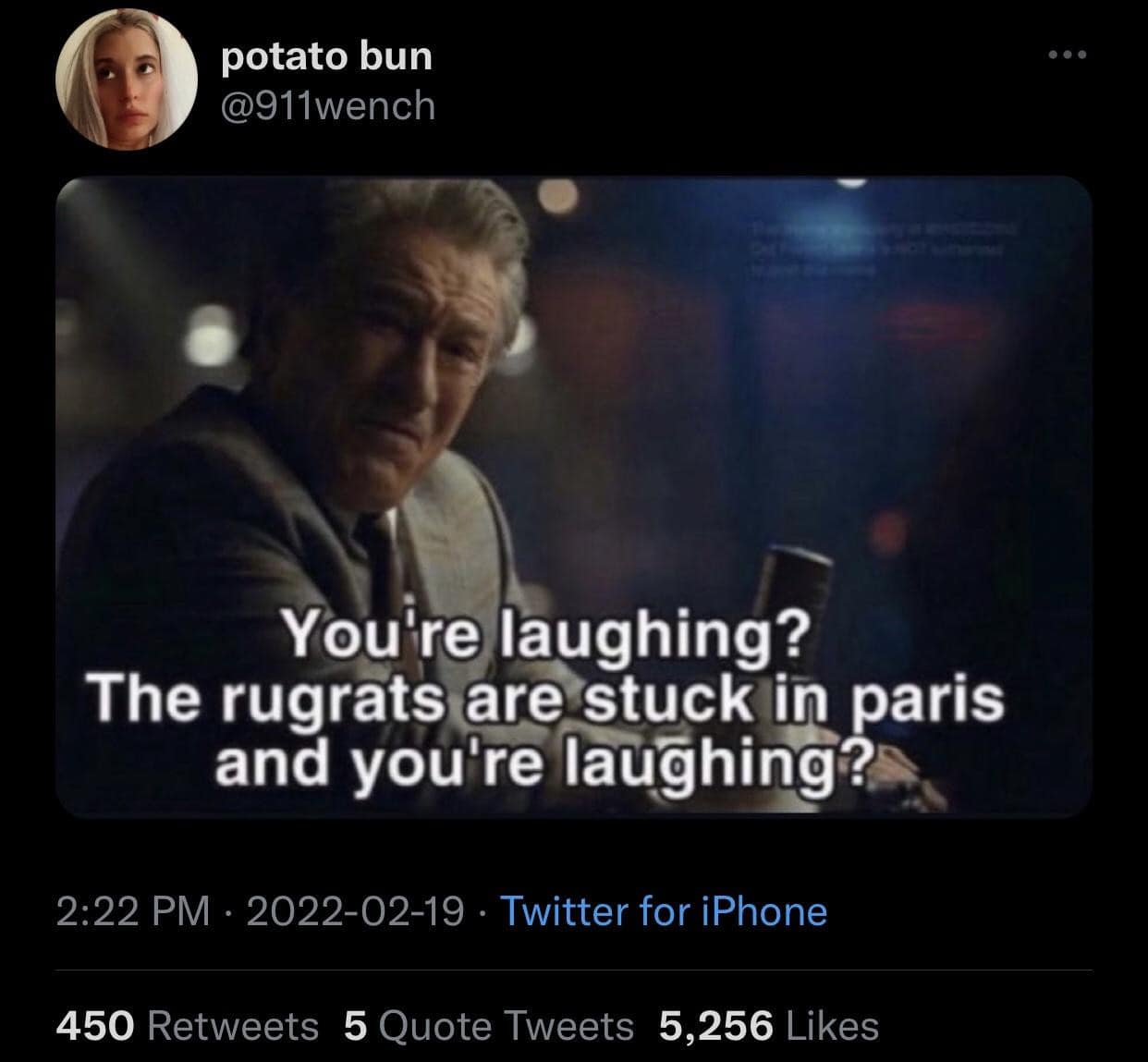Click the display name potato bun

click(326, 55)
